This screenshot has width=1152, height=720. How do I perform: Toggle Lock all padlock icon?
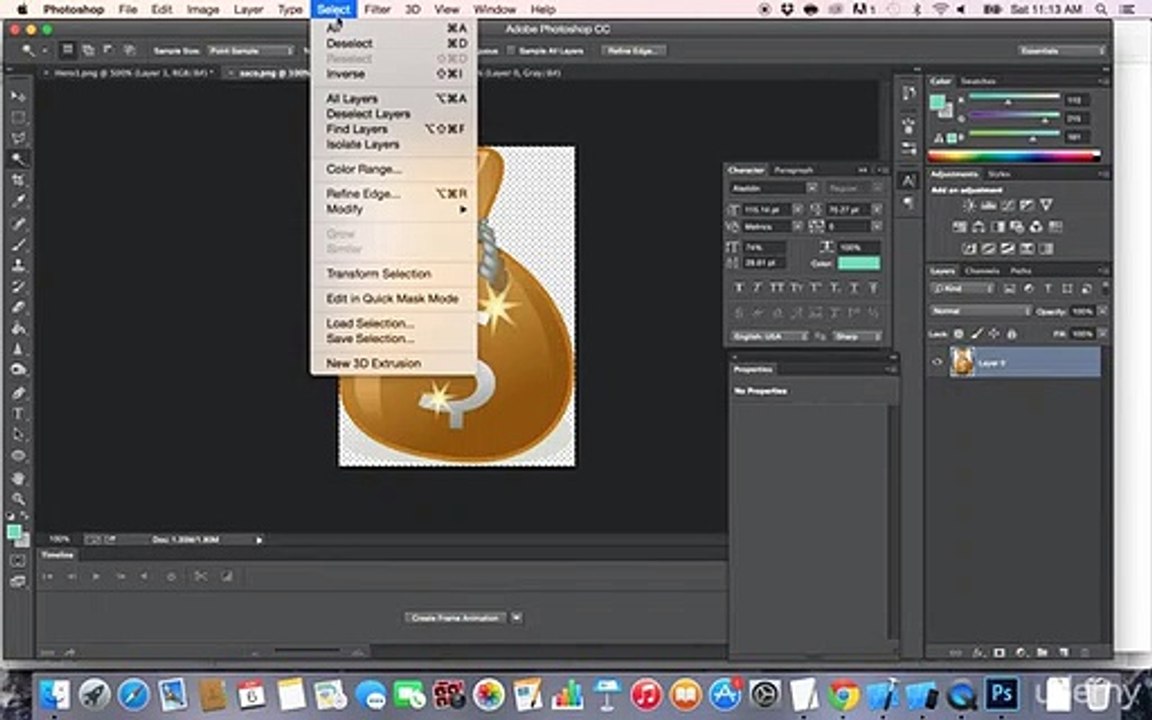(x=1012, y=334)
